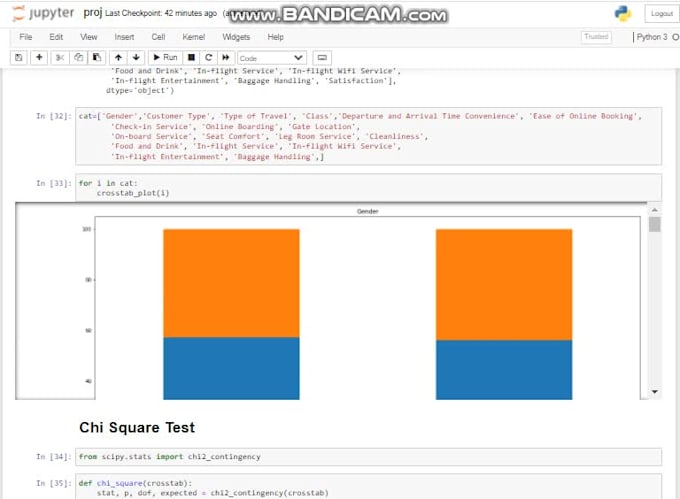Click the In [34] scipy import cell
This screenshot has width=680, height=499.
tap(369, 457)
